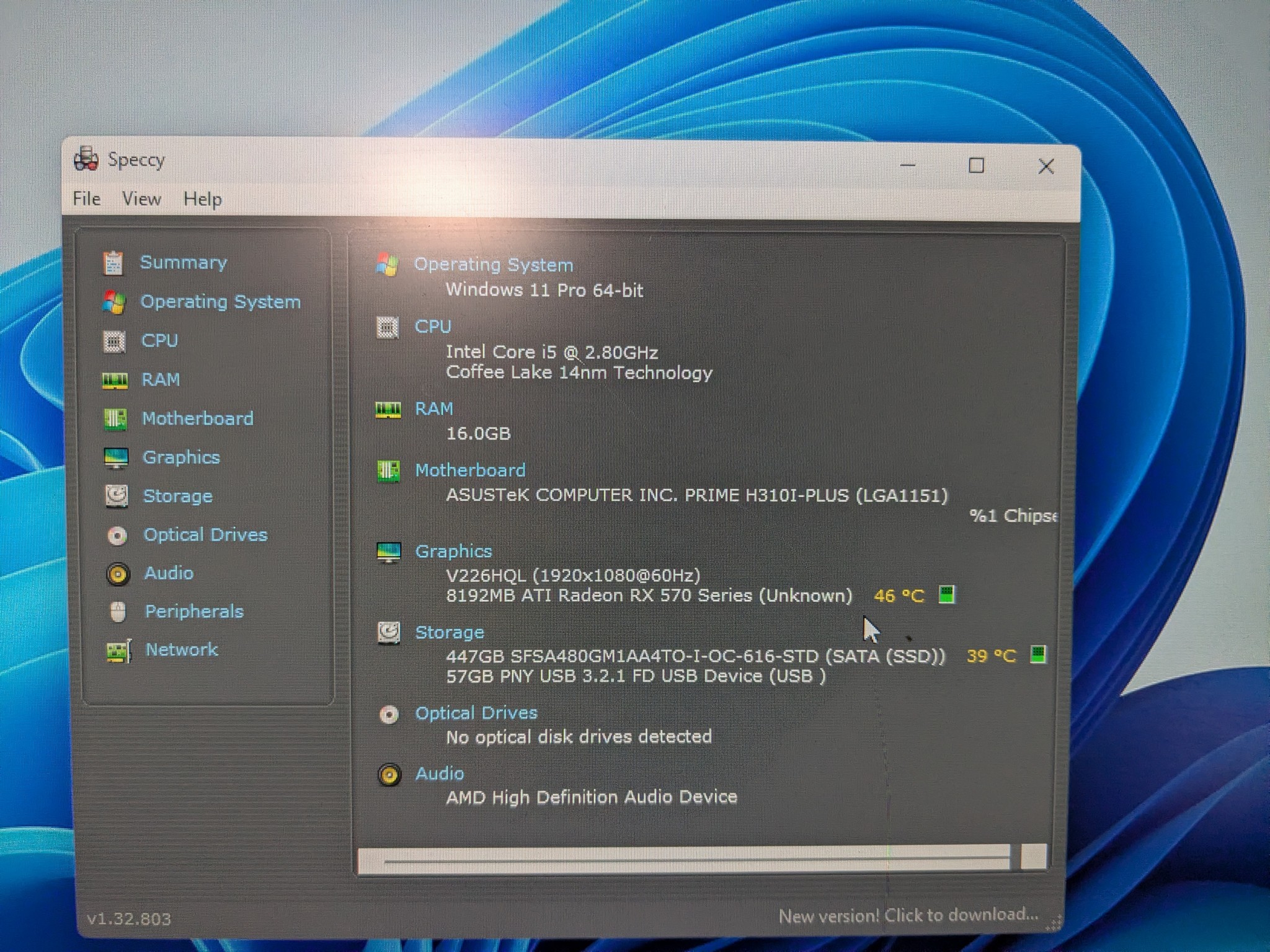Open Motherboard in the sidebar list
The height and width of the screenshot is (952, 1270).
[x=198, y=419]
